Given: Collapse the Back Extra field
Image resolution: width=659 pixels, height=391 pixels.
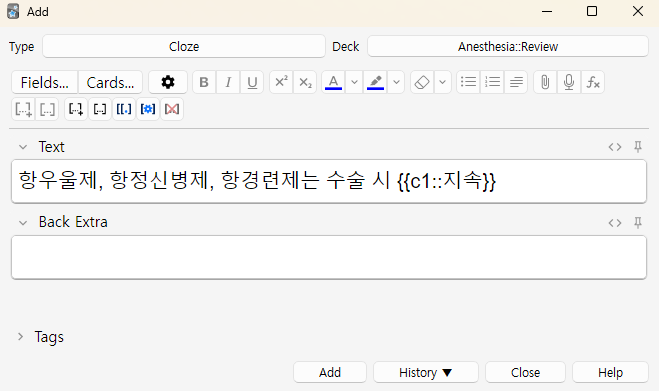Looking at the screenshot, I should coord(23,222).
